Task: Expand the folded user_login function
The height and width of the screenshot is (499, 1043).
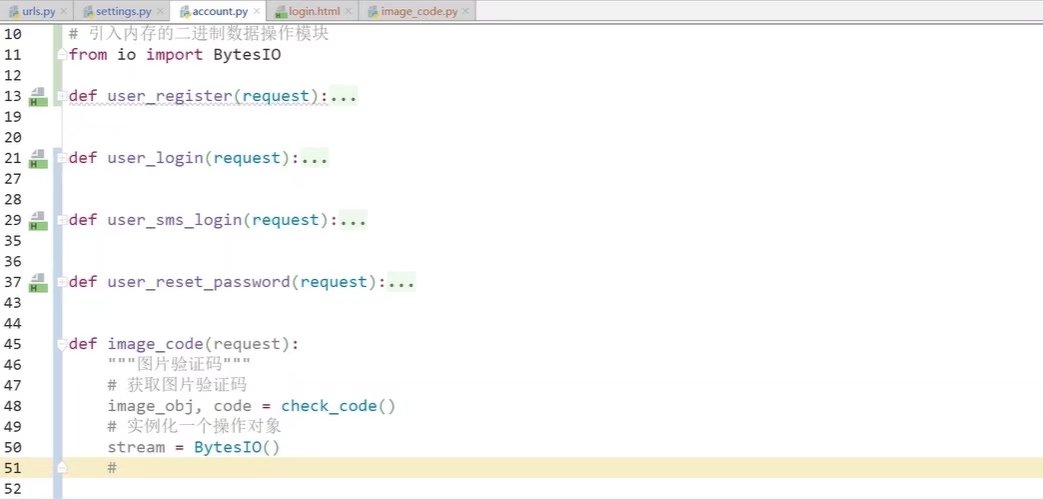Action: point(62,158)
